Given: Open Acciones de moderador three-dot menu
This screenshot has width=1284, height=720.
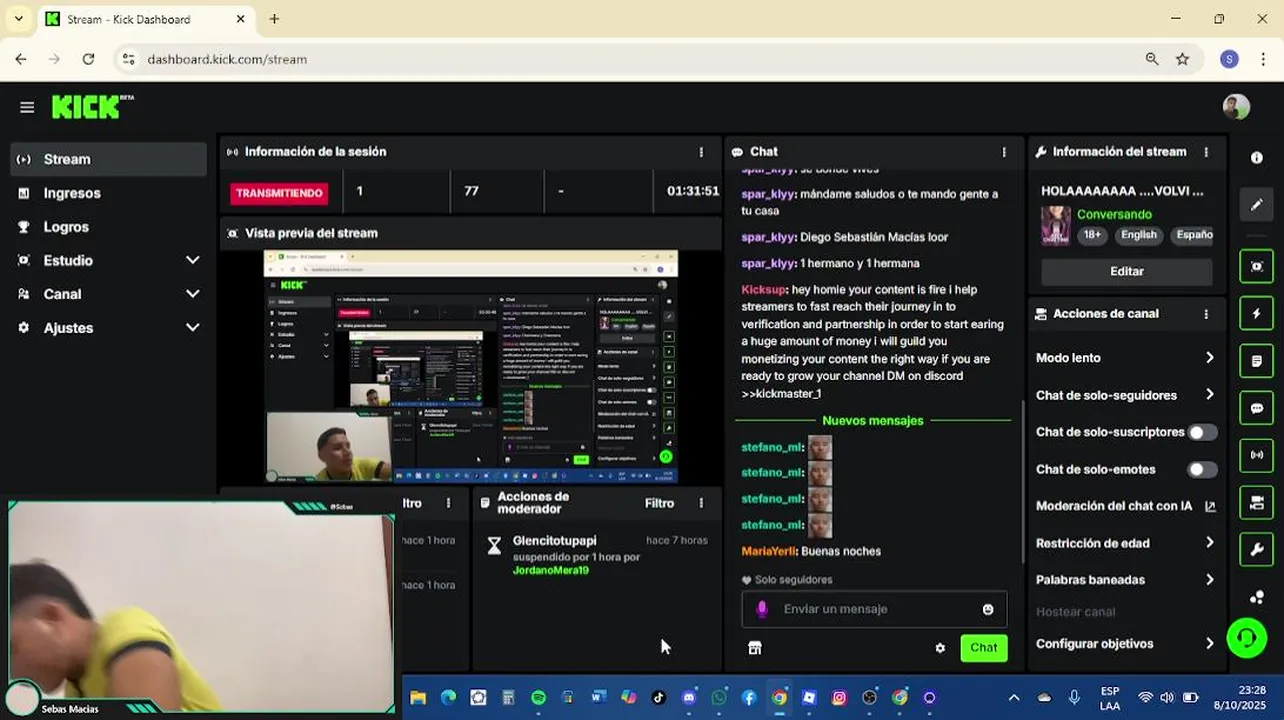Looking at the screenshot, I should [701, 503].
